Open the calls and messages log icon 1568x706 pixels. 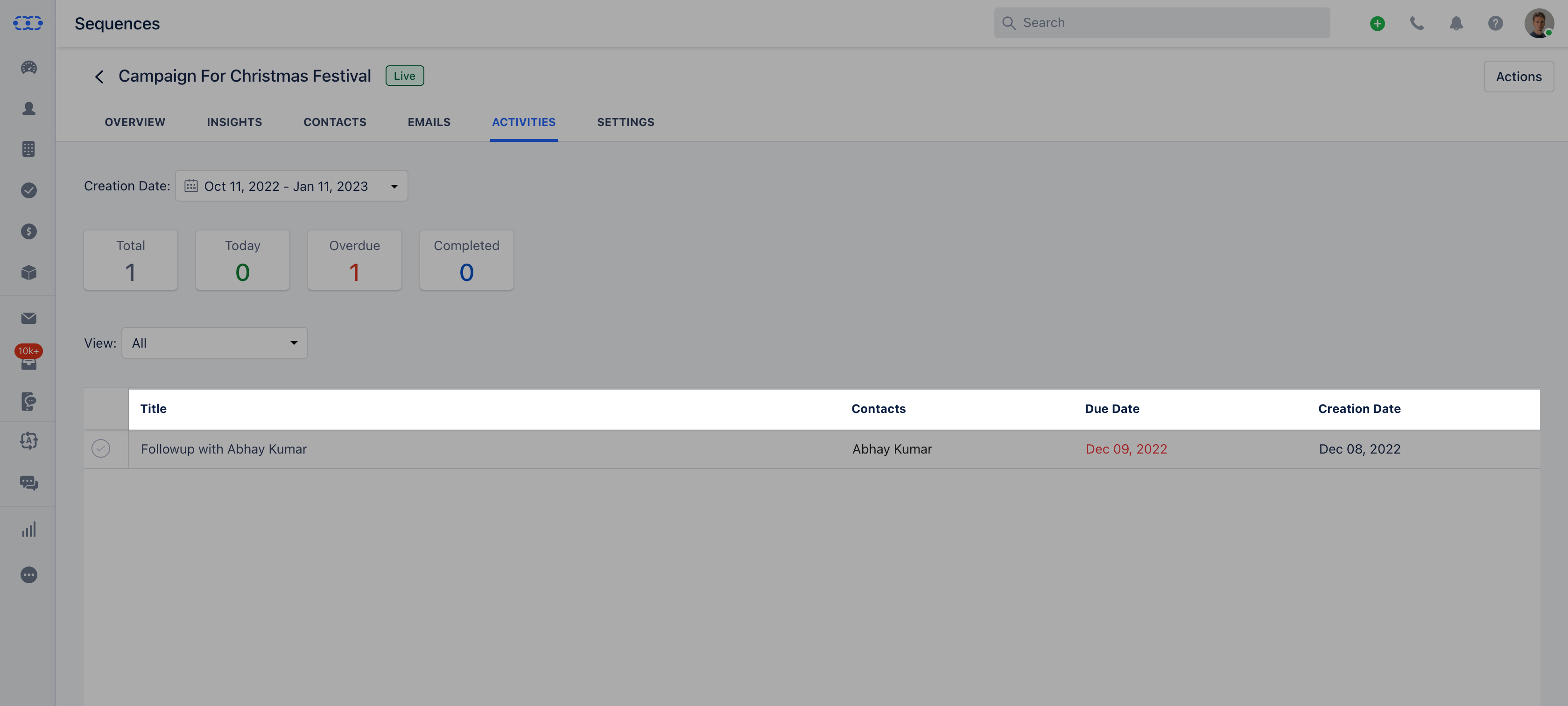click(x=28, y=401)
